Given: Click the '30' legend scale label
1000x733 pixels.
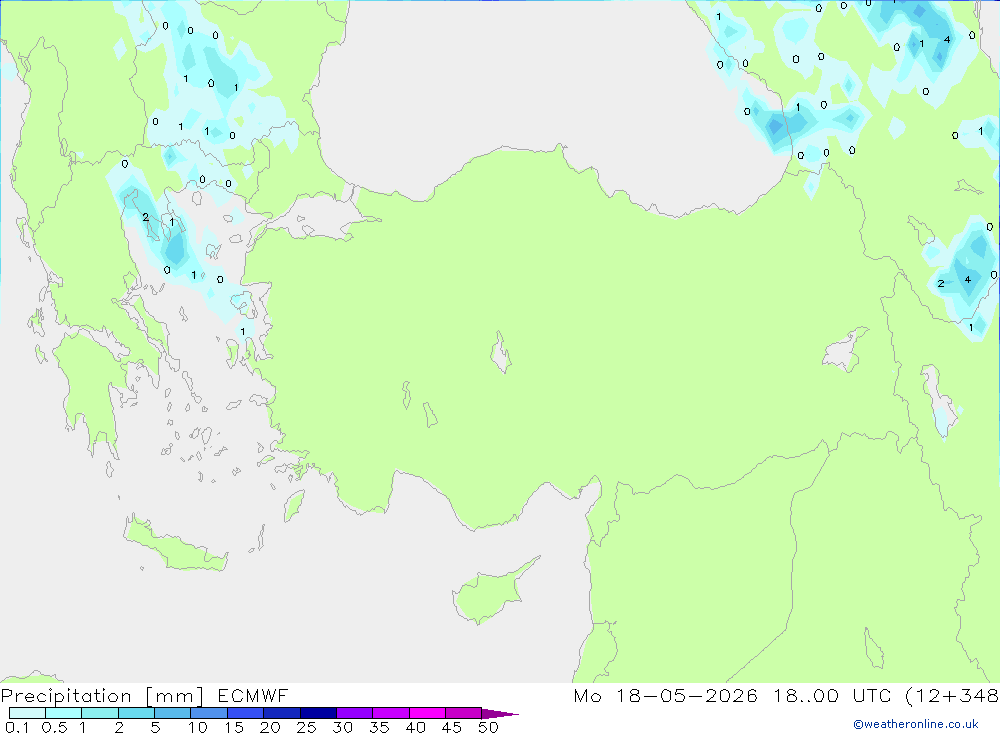Looking at the screenshot, I should [x=342, y=727].
